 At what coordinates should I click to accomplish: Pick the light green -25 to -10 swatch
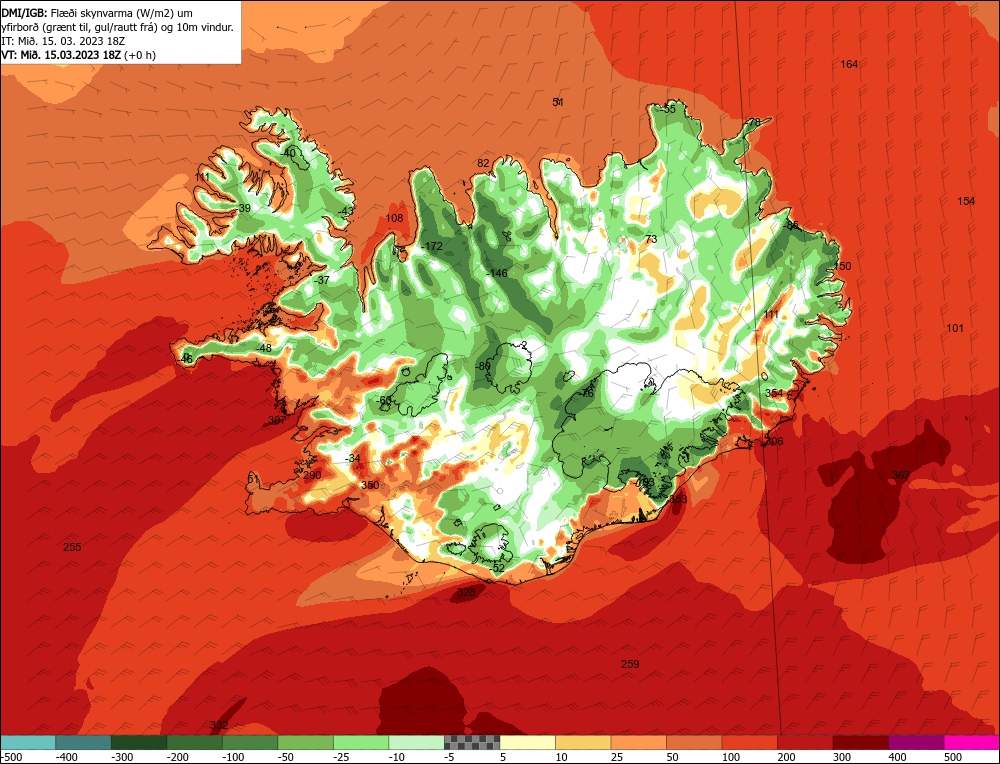361,742
